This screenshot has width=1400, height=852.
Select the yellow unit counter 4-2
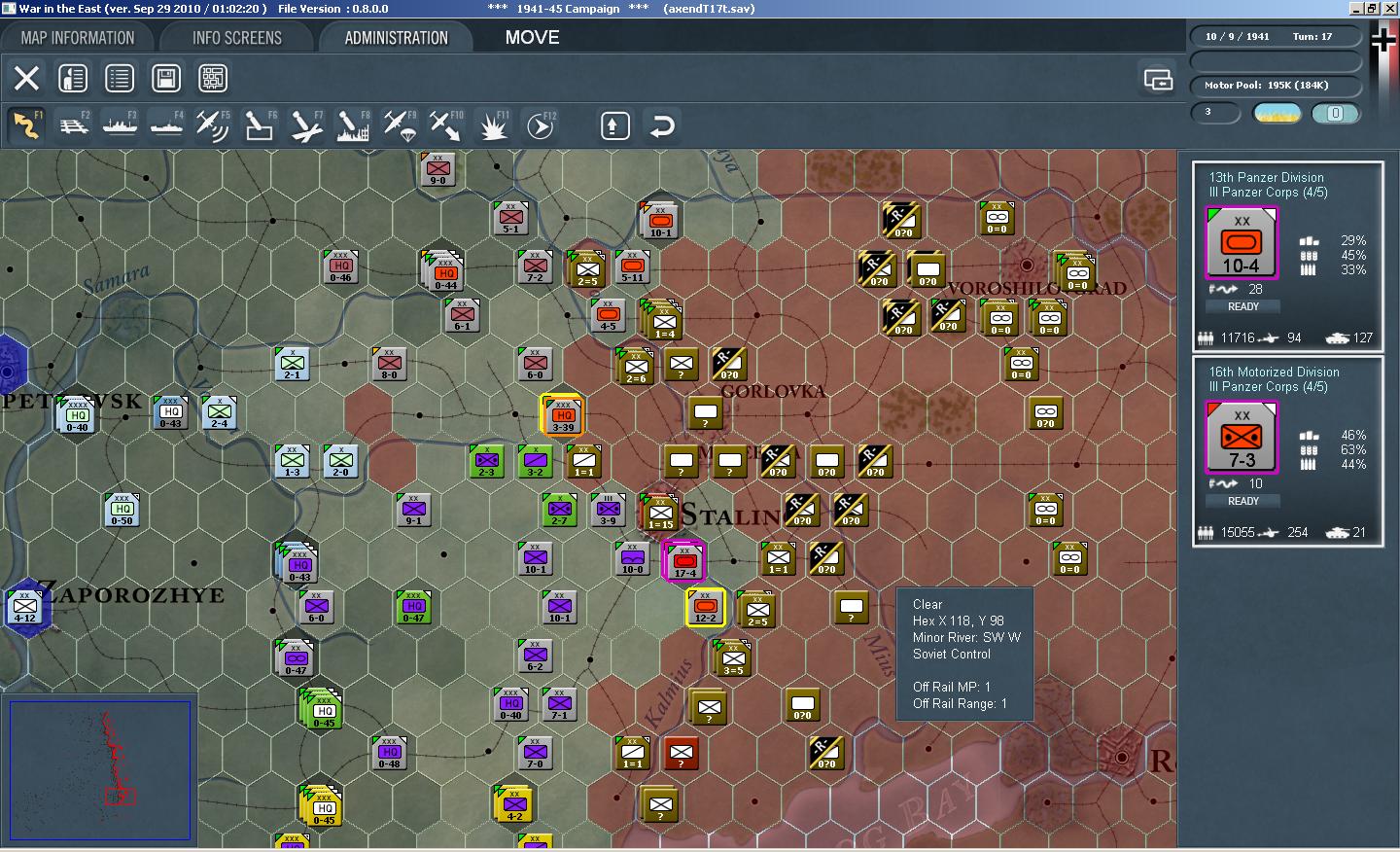[x=514, y=803]
